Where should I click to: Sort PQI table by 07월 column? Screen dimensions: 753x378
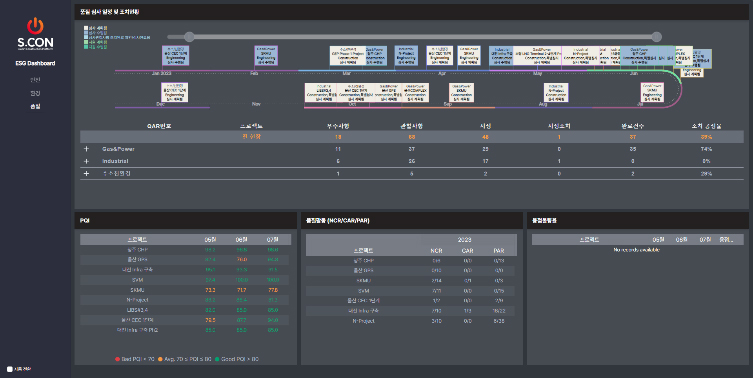point(273,239)
